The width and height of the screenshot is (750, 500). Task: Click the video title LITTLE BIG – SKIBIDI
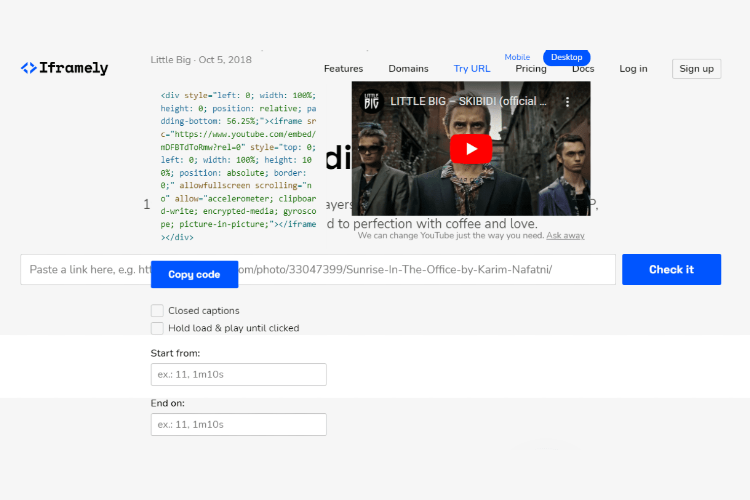468,101
